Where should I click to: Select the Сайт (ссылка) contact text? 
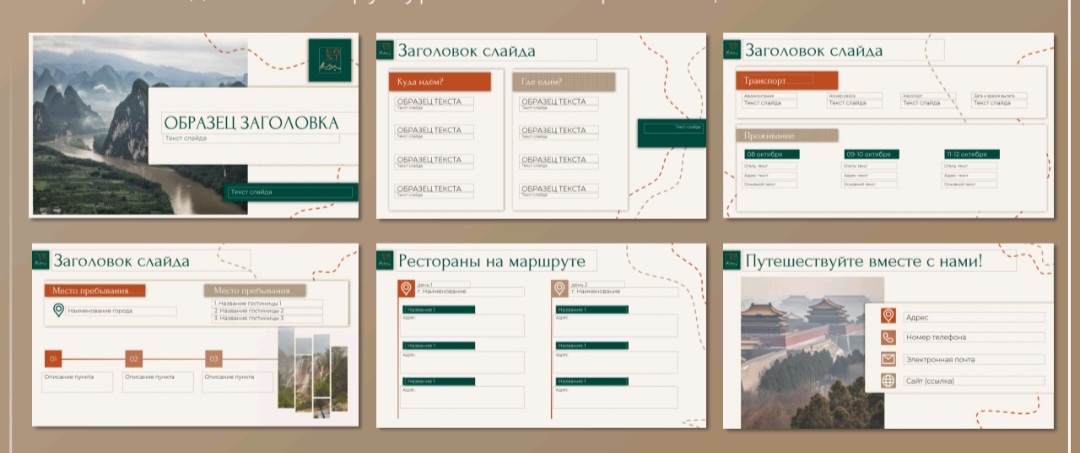click(930, 381)
